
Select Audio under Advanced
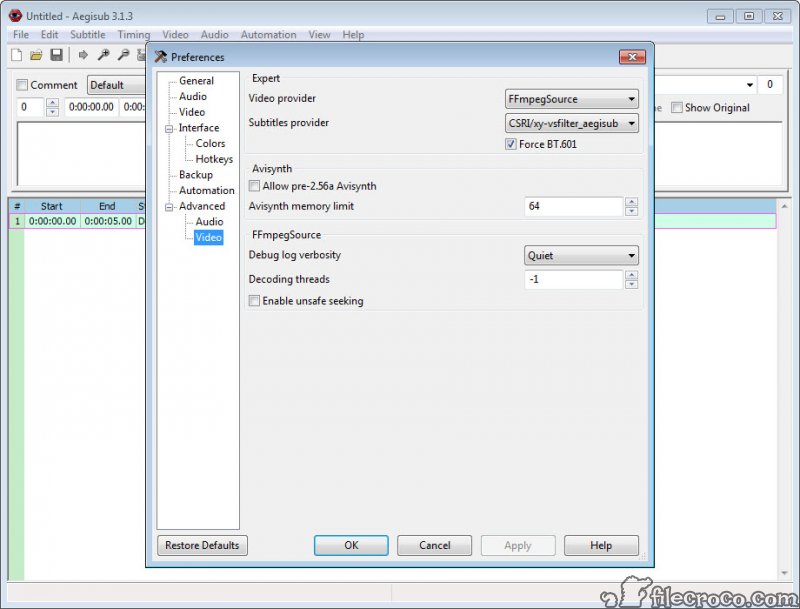point(209,221)
